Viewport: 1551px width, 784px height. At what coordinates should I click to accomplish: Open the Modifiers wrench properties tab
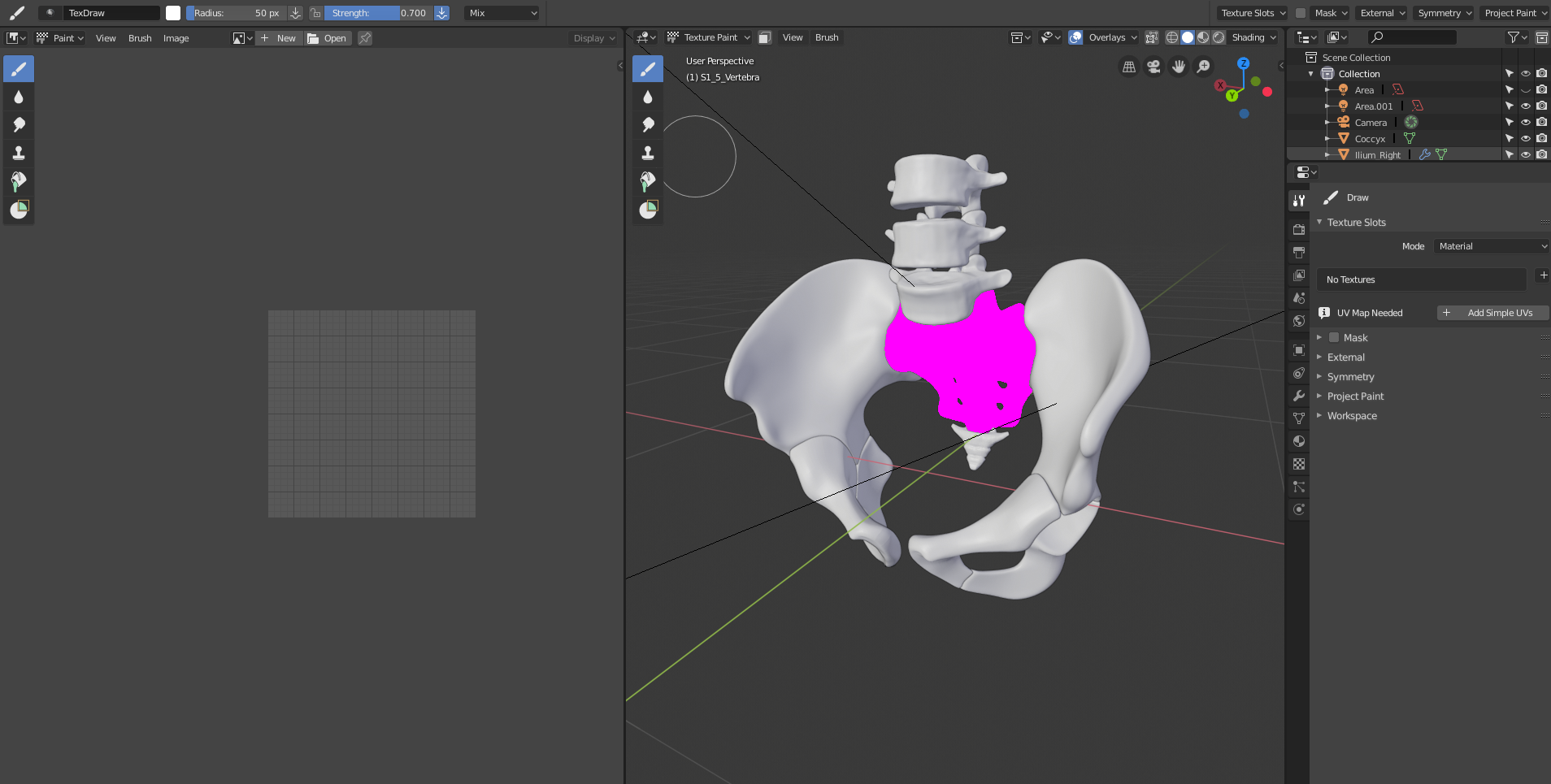(x=1299, y=396)
